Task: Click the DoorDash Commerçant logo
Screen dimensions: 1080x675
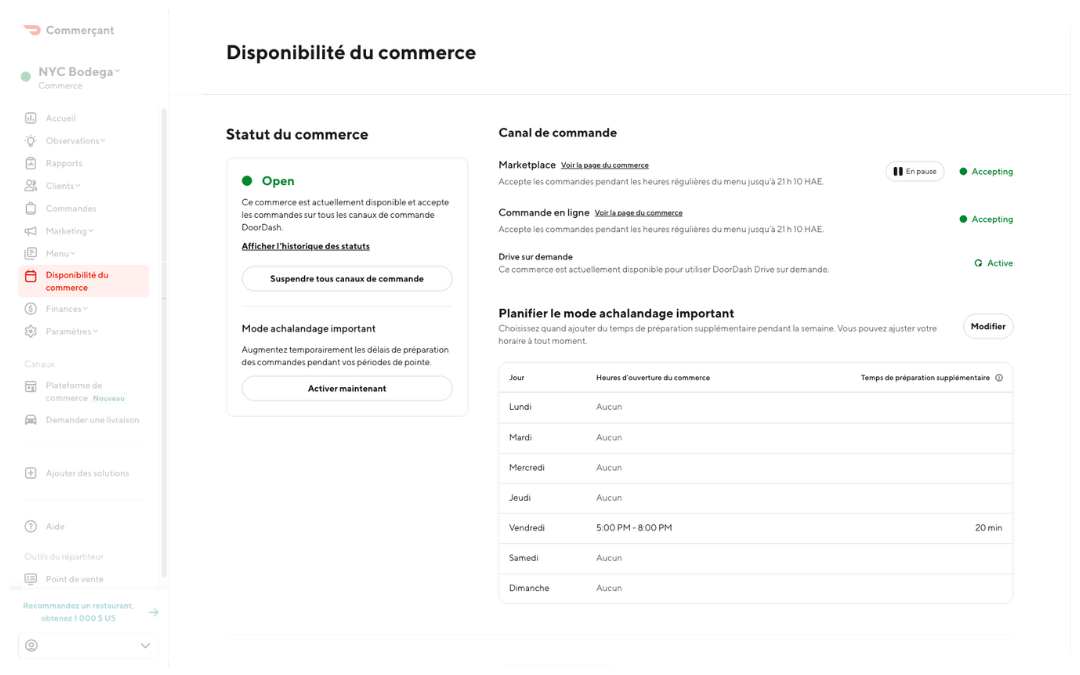Action: point(70,30)
